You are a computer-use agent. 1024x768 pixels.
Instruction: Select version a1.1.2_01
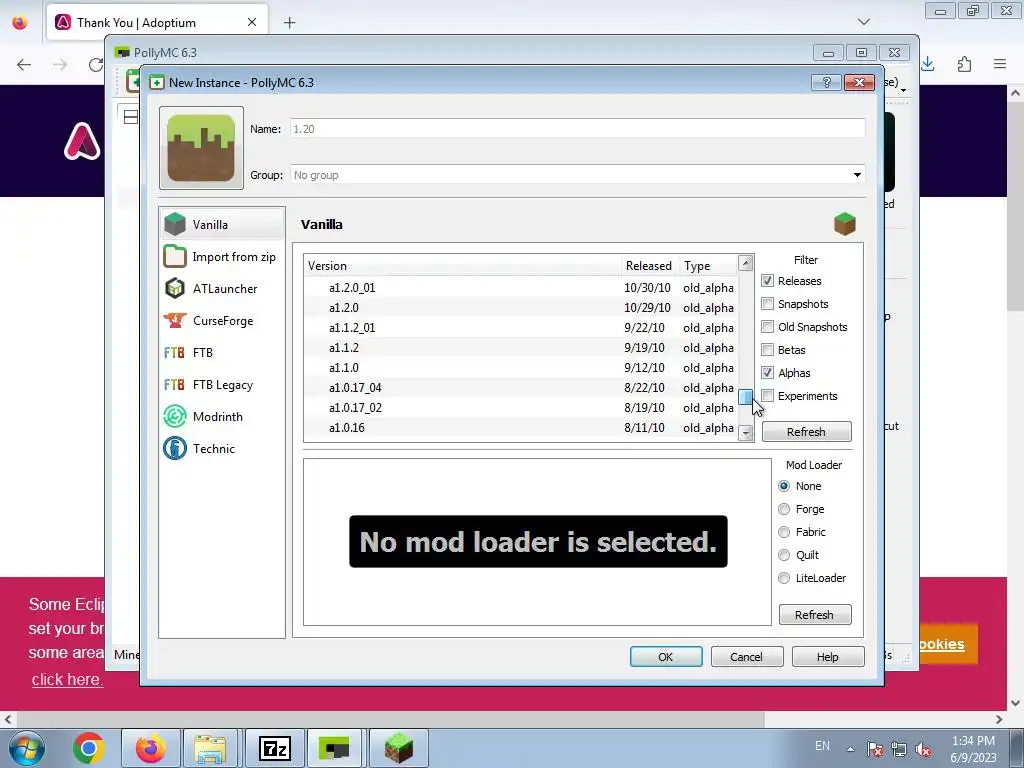pyautogui.click(x=520, y=328)
